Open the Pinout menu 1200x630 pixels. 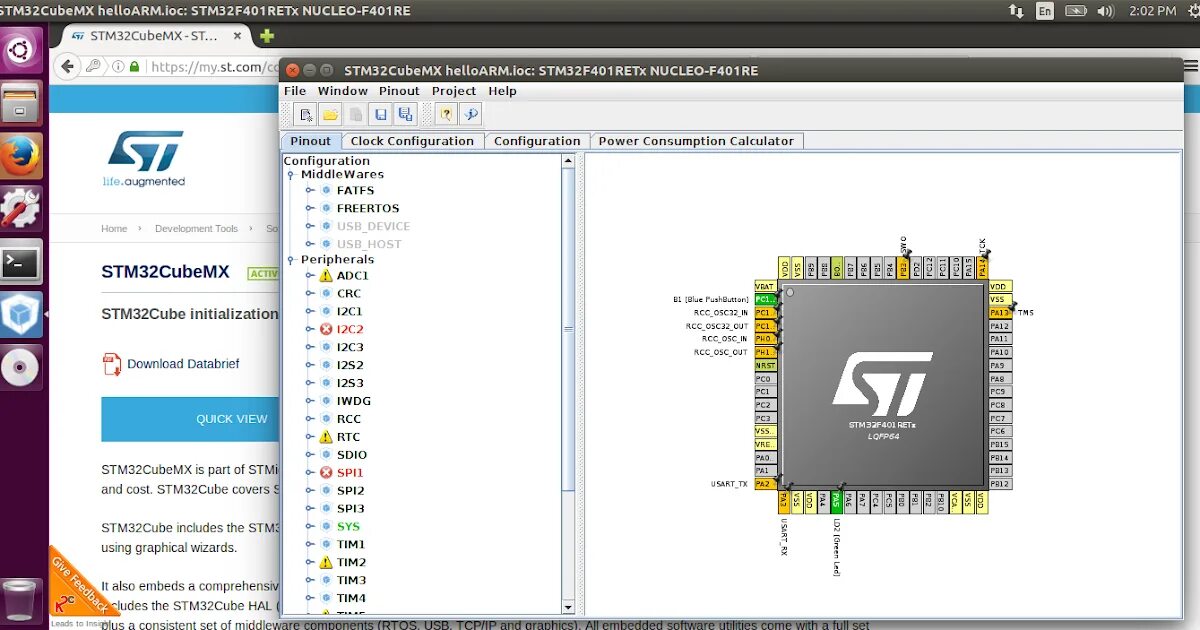[x=399, y=91]
